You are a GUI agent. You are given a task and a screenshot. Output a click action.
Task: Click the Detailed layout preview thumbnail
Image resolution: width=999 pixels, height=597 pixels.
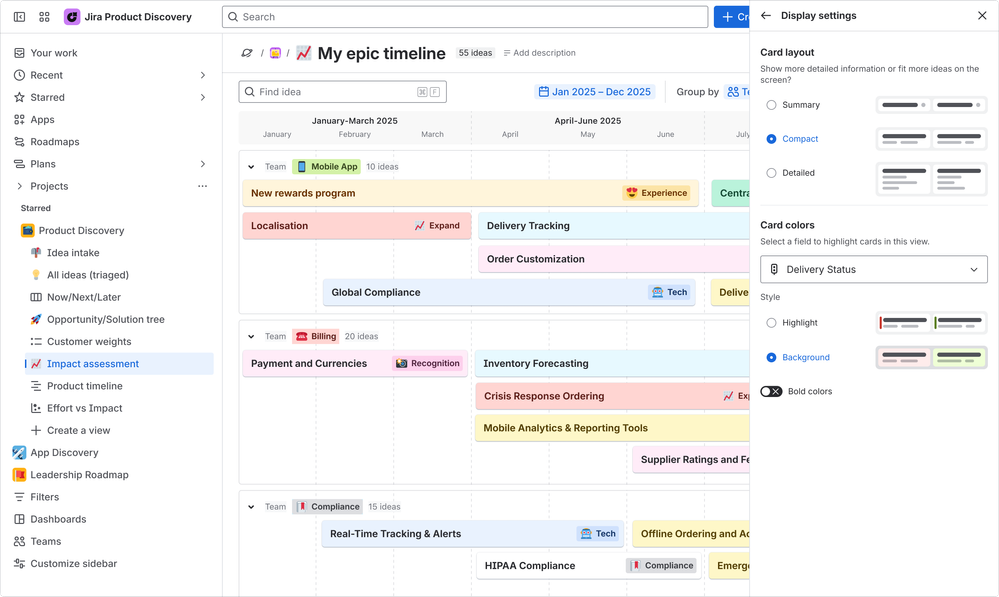click(931, 179)
